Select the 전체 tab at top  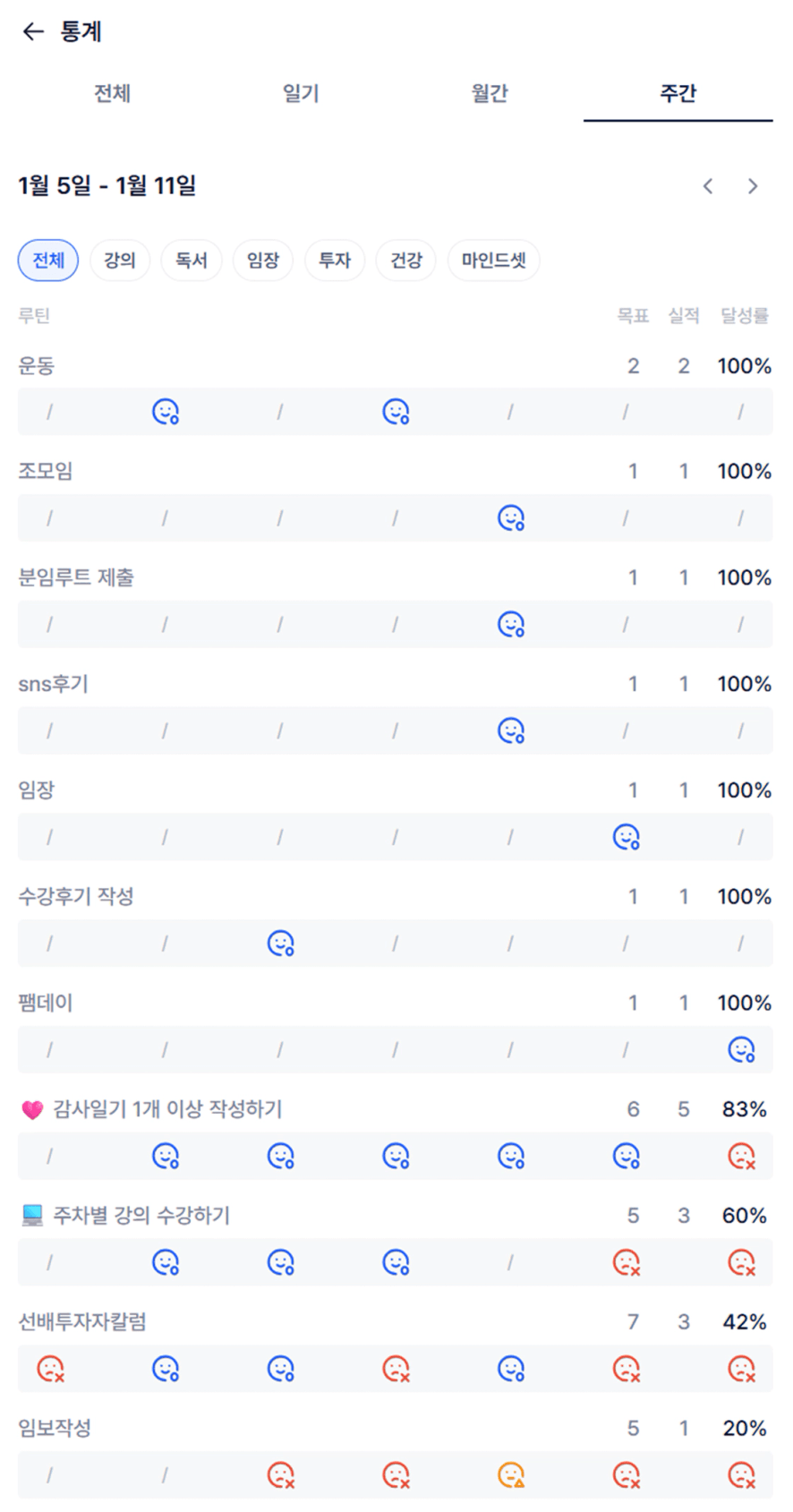(x=113, y=93)
